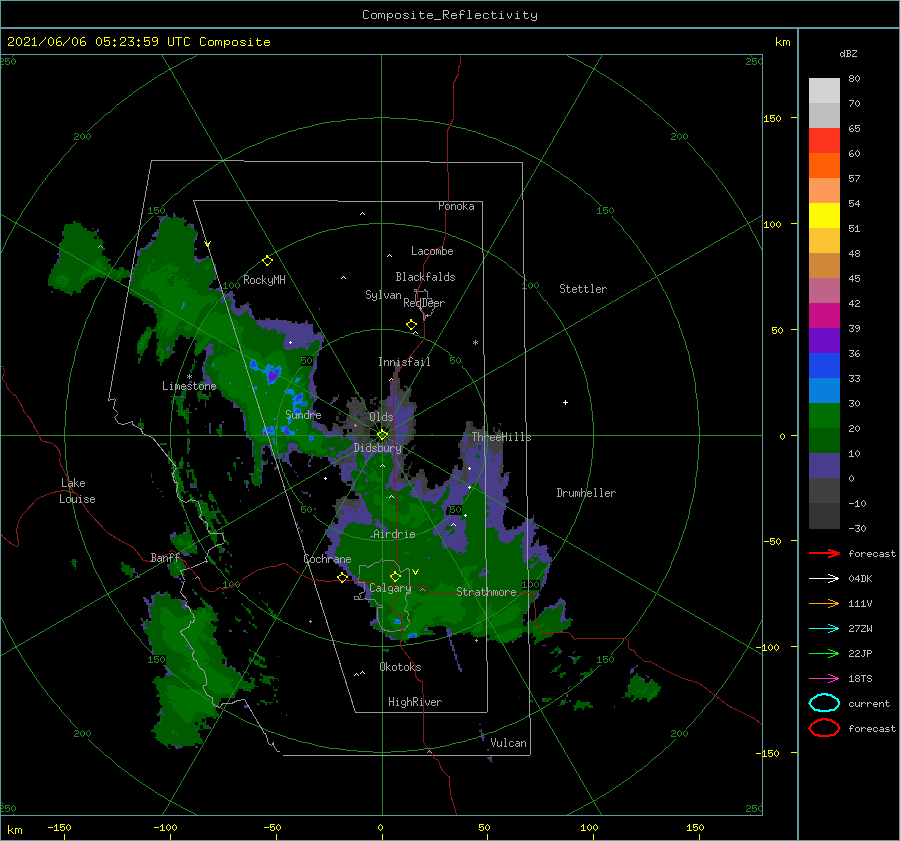900x841 pixels.
Task: Click the 65 dBZ red swatch
Action: [824, 141]
